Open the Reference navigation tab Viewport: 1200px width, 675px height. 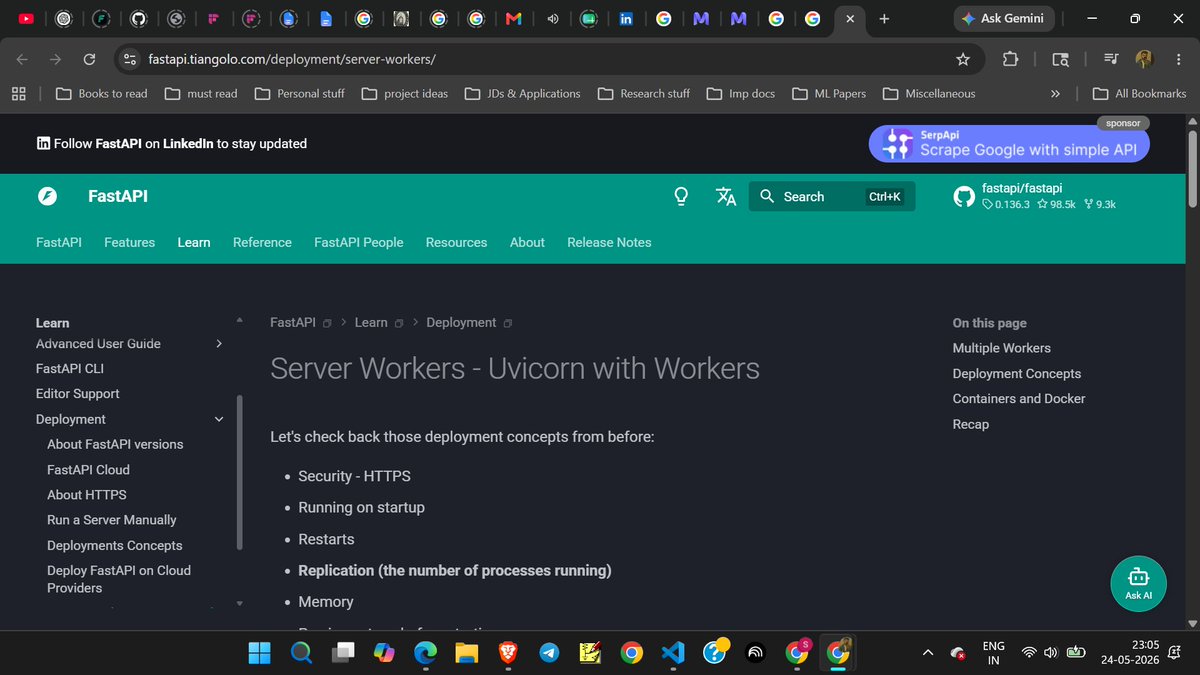(x=262, y=242)
